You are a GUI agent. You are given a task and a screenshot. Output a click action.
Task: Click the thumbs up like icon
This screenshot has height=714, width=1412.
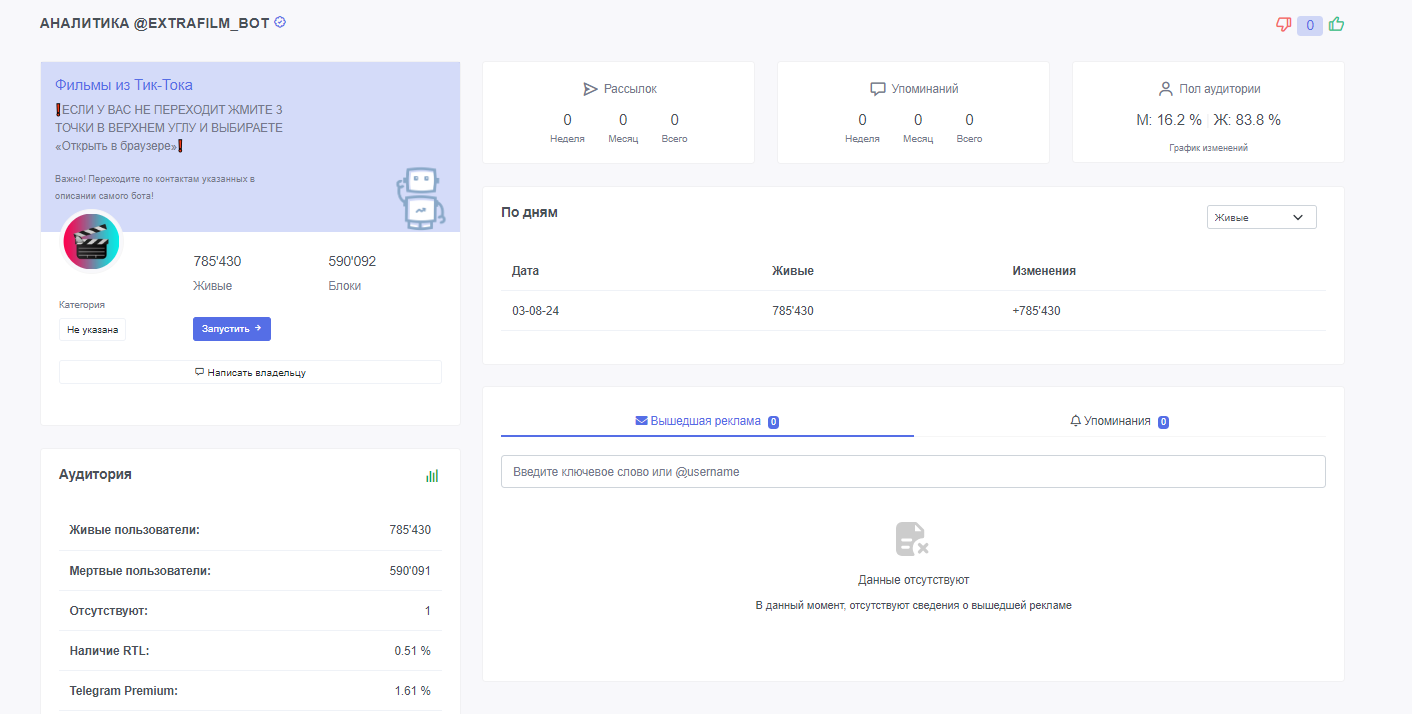[x=1336, y=25]
